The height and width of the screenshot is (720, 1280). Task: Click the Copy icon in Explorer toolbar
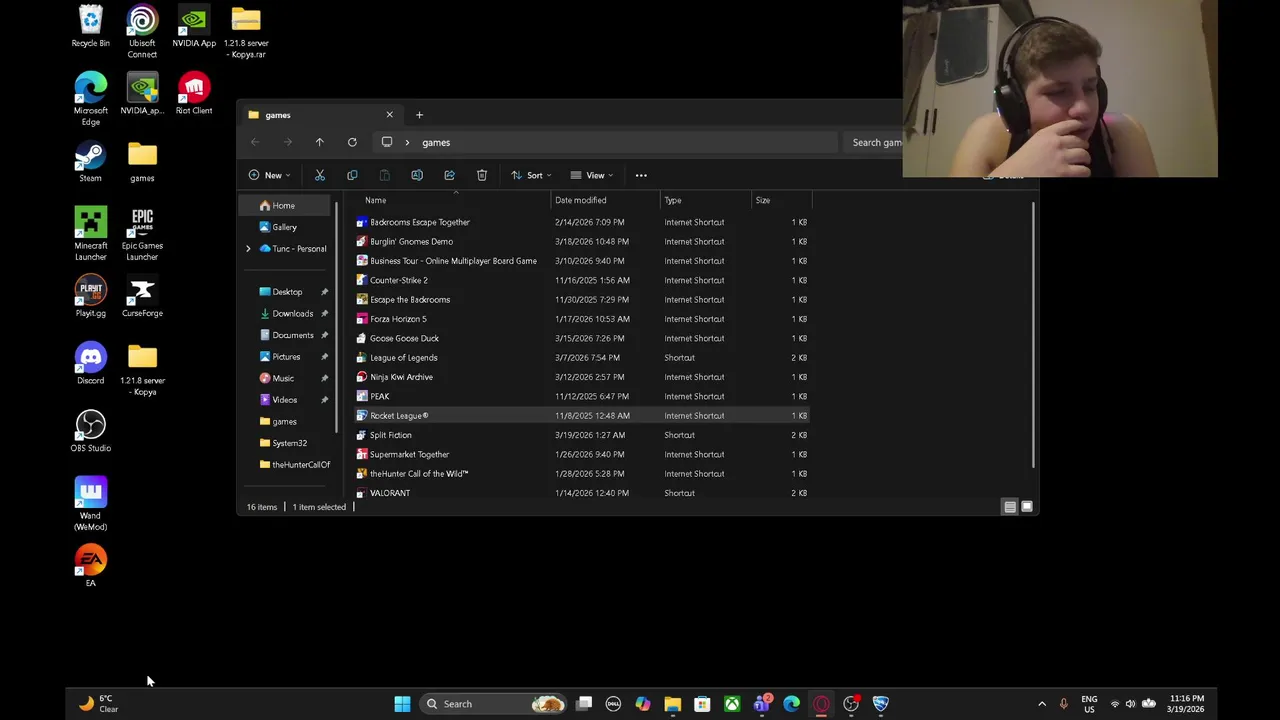coord(352,175)
